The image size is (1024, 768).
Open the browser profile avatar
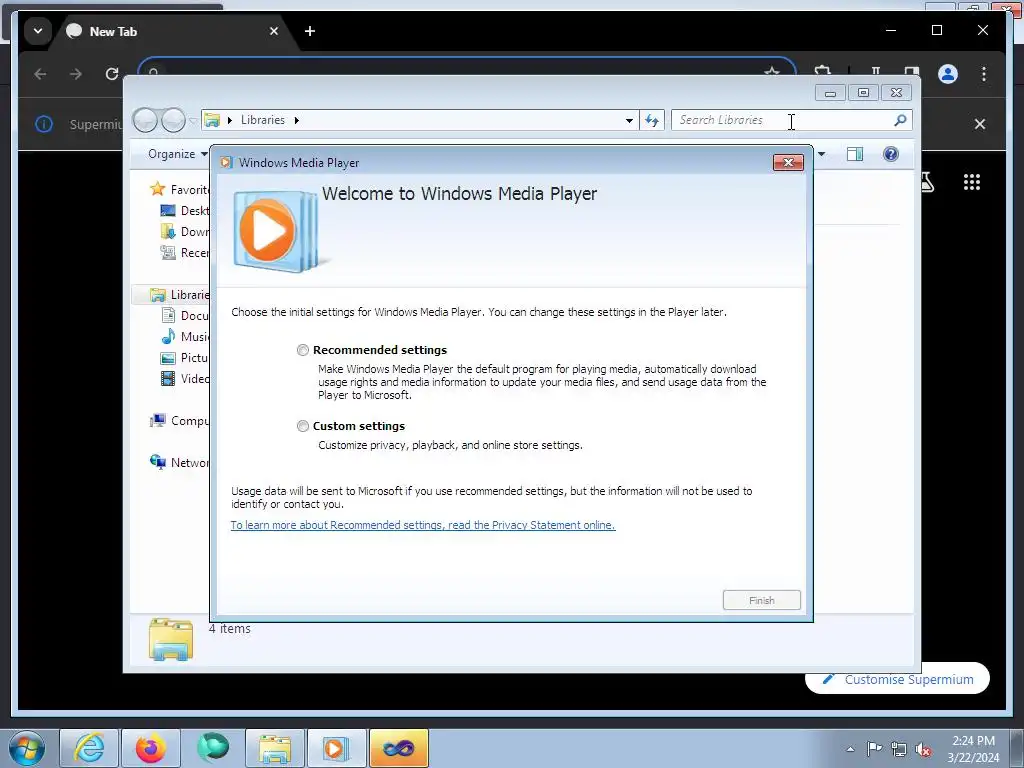[948, 74]
